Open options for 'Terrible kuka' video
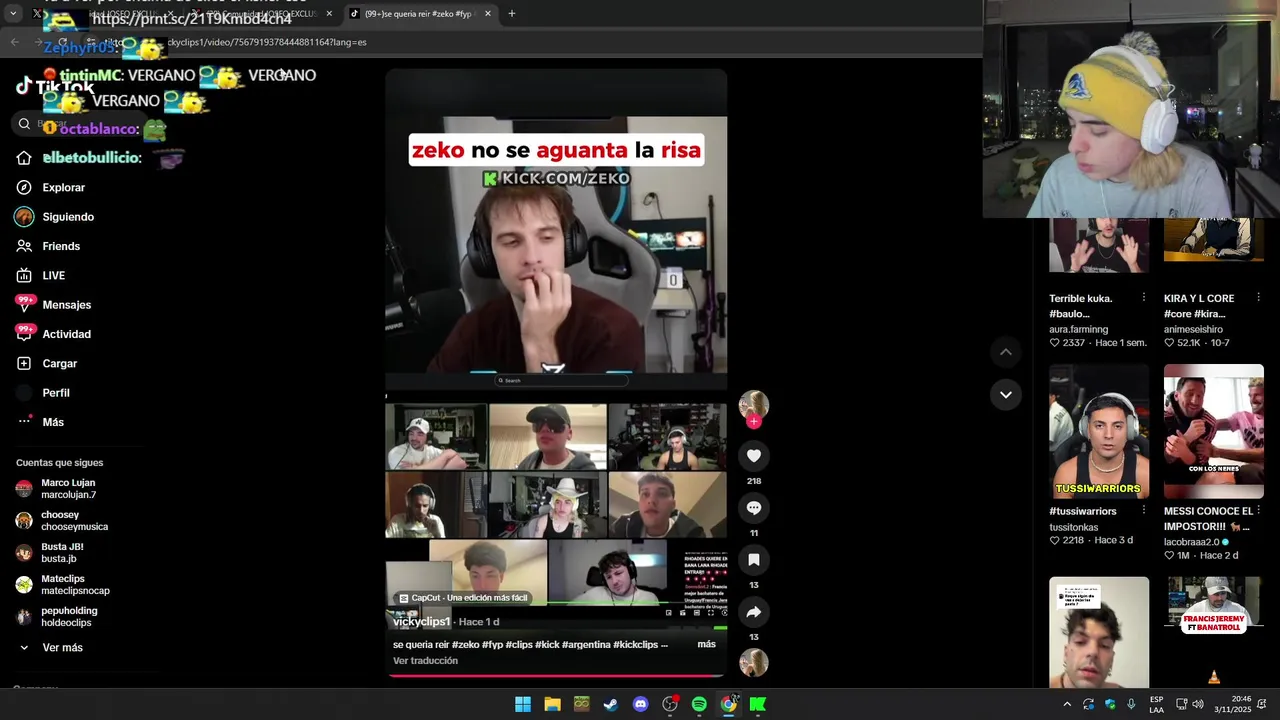Image resolution: width=1280 pixels, height=720 pixels. point(1144,298)
